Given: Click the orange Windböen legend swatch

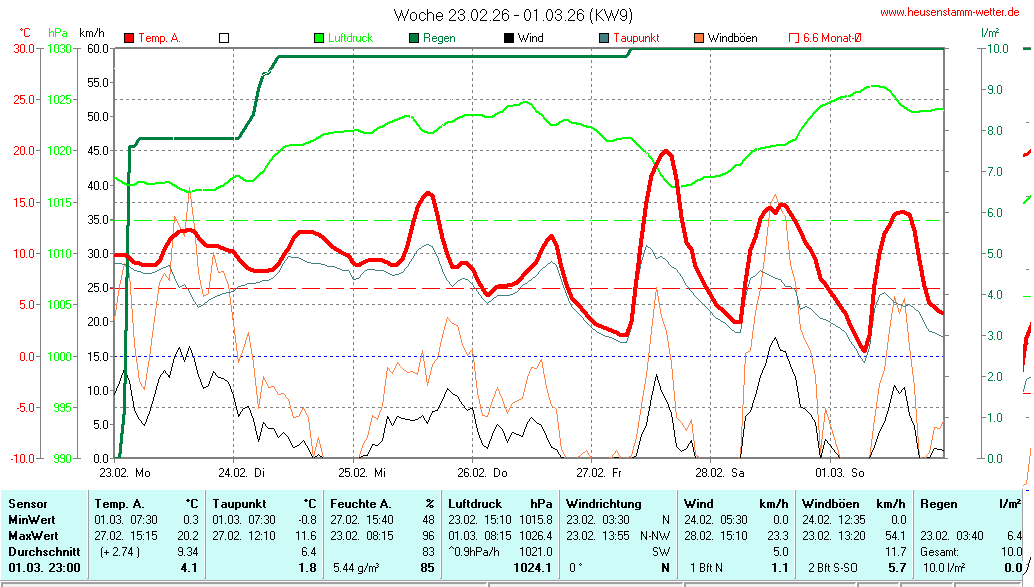Looking at the screenshot, I should pos(699,38).
